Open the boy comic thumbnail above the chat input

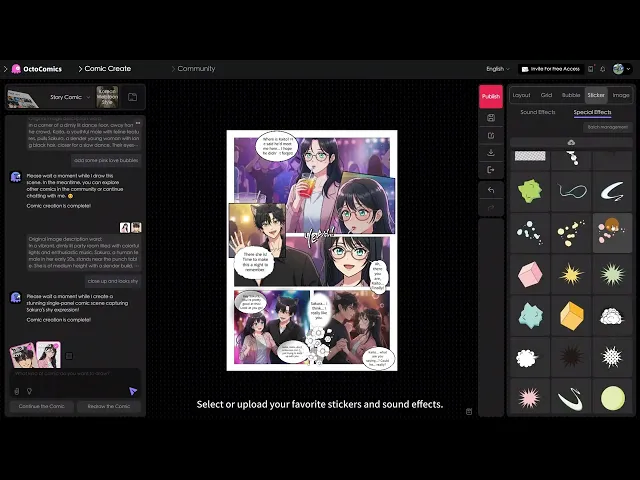tap(22, 355)
